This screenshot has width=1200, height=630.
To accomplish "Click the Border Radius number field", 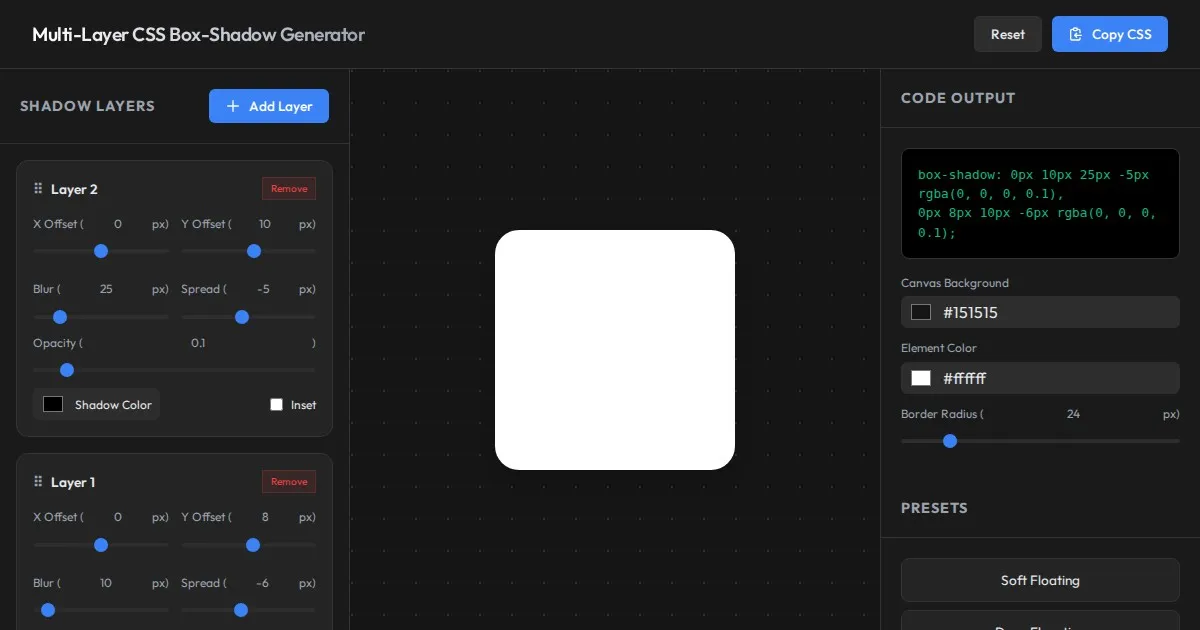I will [1073, 414].
